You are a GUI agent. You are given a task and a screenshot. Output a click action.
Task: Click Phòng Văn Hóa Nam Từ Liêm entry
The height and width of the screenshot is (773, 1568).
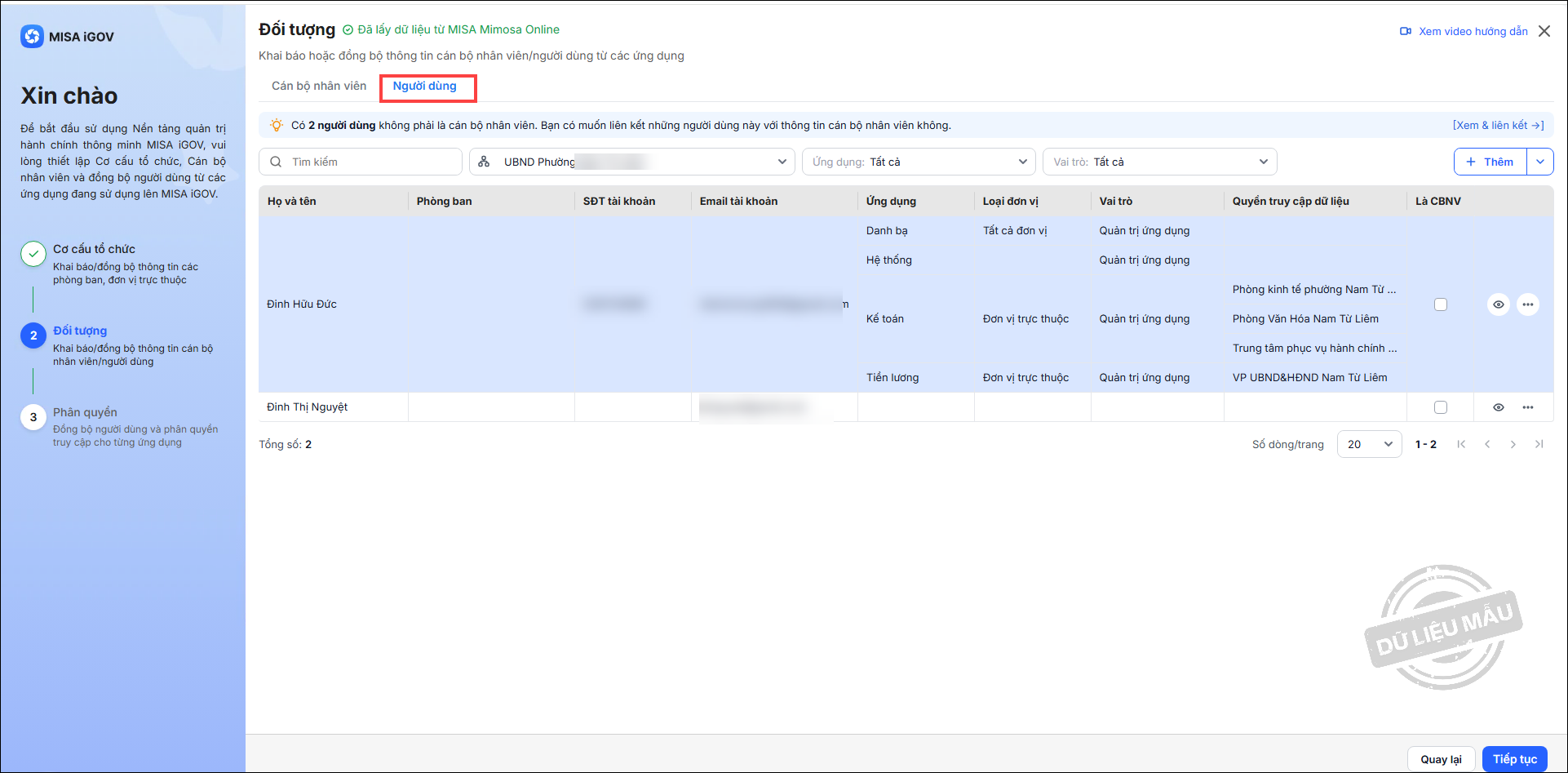coord(1305,319)
